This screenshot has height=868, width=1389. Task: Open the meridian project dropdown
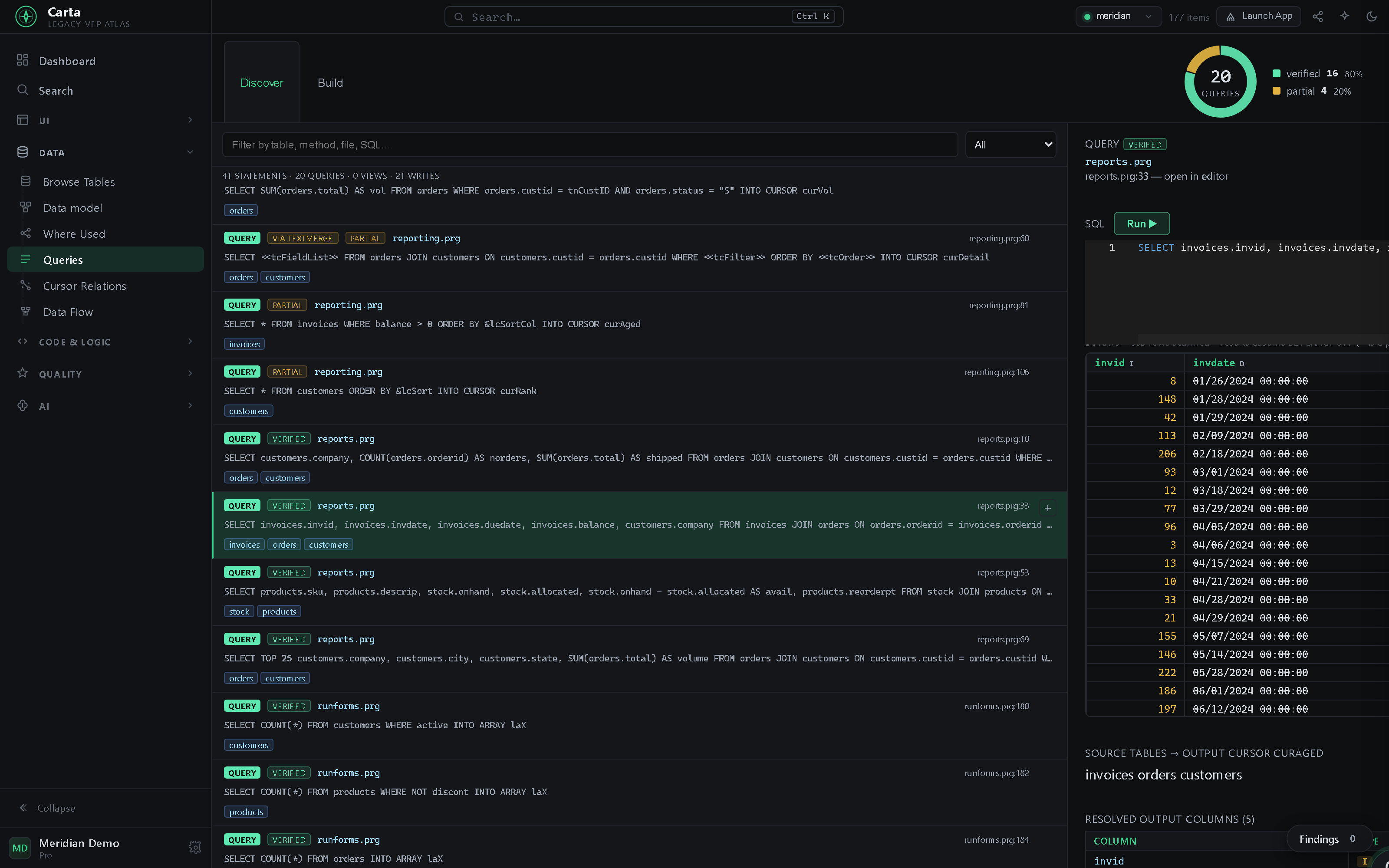(1118, 16)
